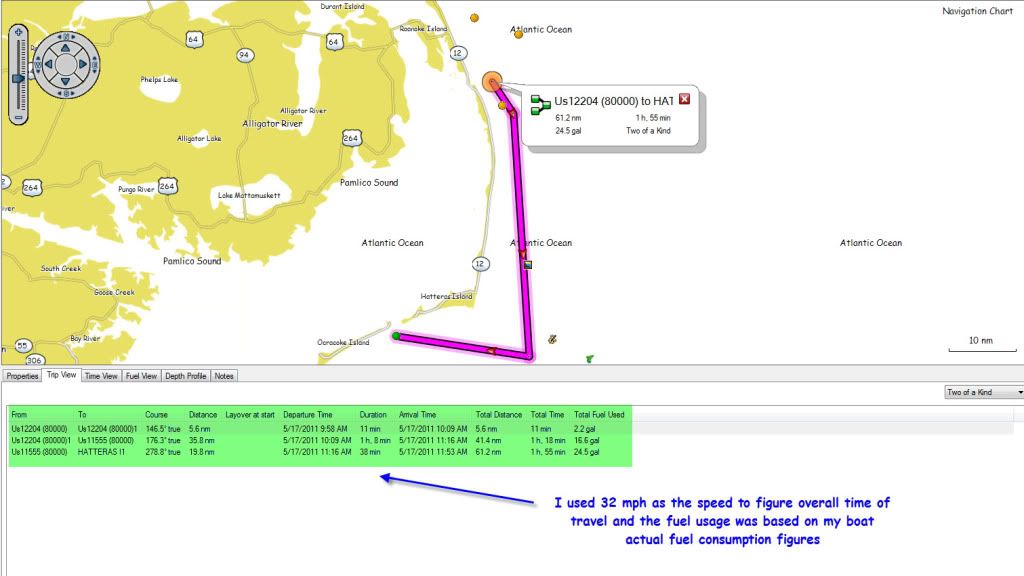Click the zoom-in plus icon on the map
The image size is (1024, 576).
tap(19, 31)
